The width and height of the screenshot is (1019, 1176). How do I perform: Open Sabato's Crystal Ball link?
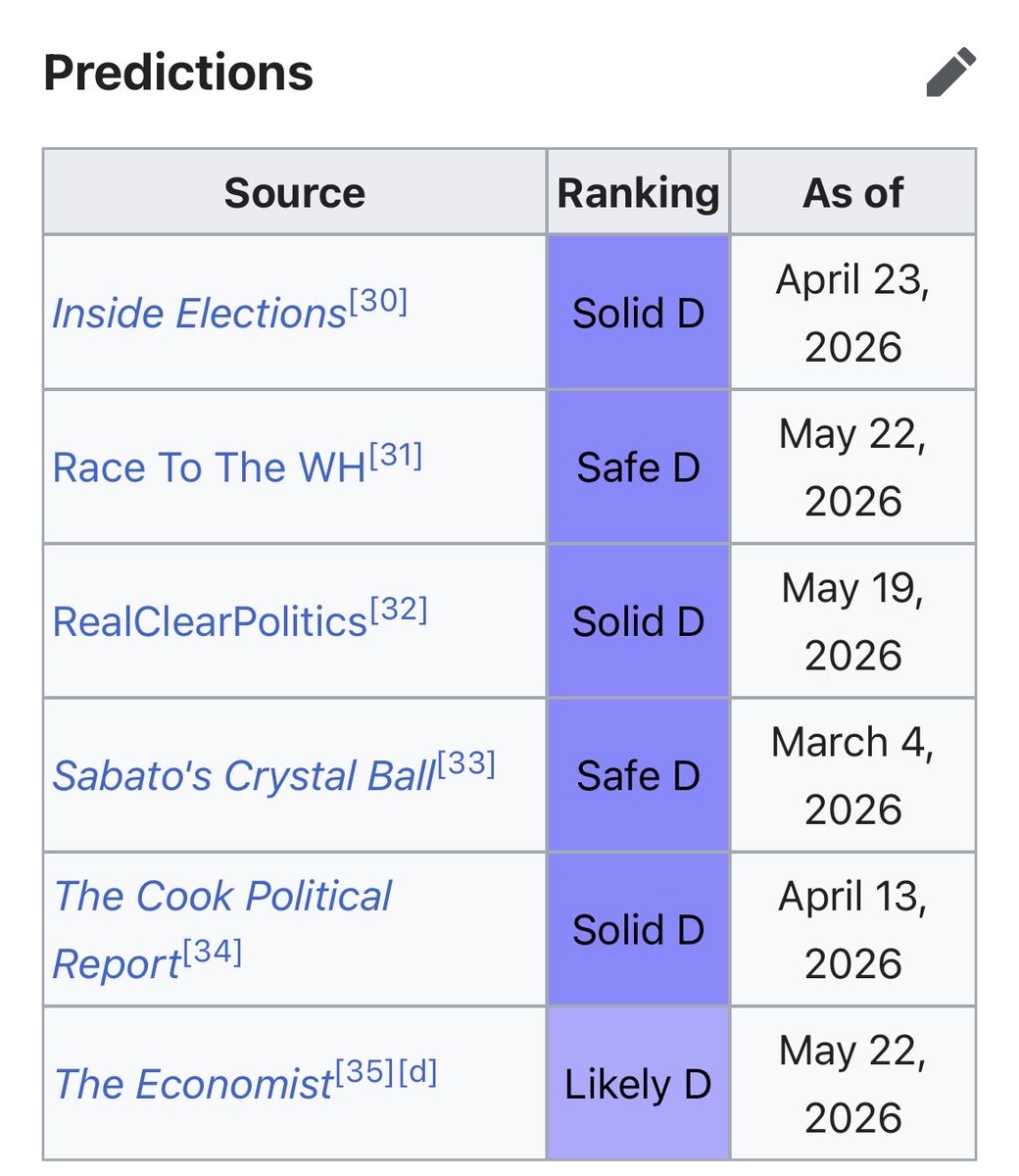(x=244, y=776)
